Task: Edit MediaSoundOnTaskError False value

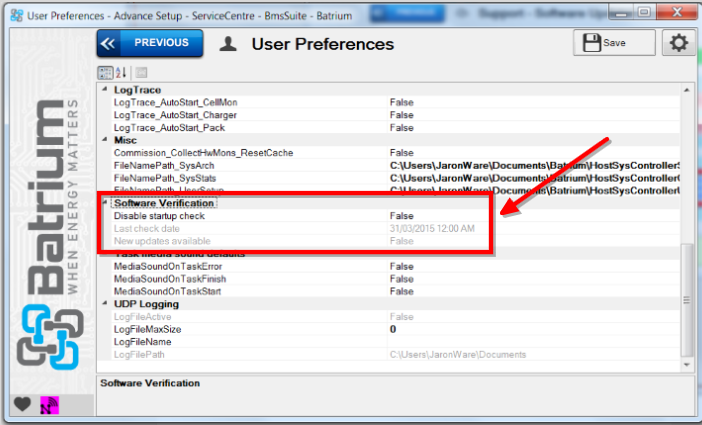Action: coord(533,266)
